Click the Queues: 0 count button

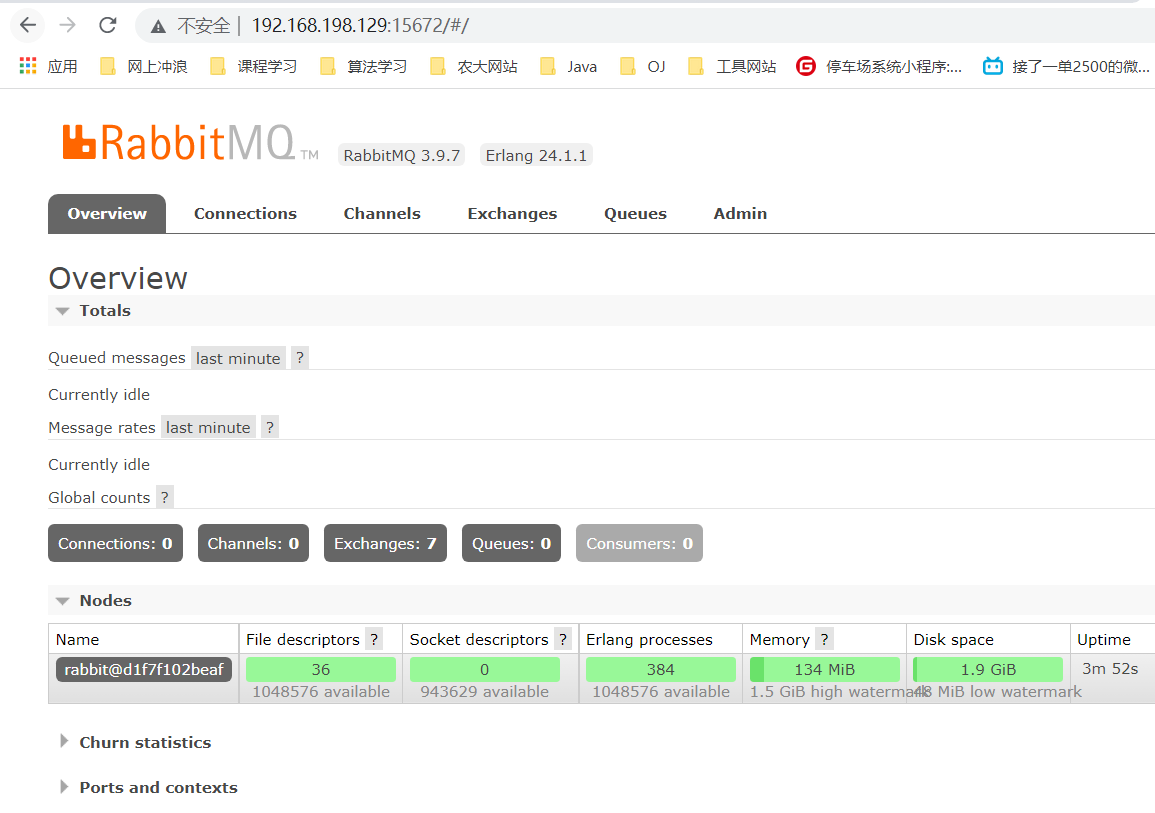pos(511,543)
